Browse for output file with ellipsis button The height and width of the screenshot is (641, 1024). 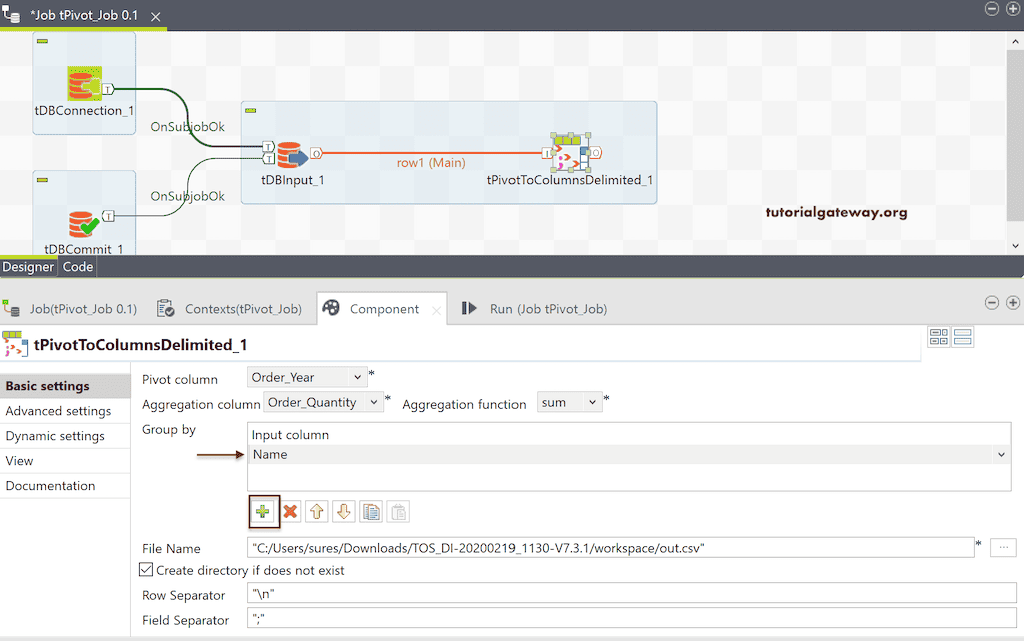tap(1003, 548)
